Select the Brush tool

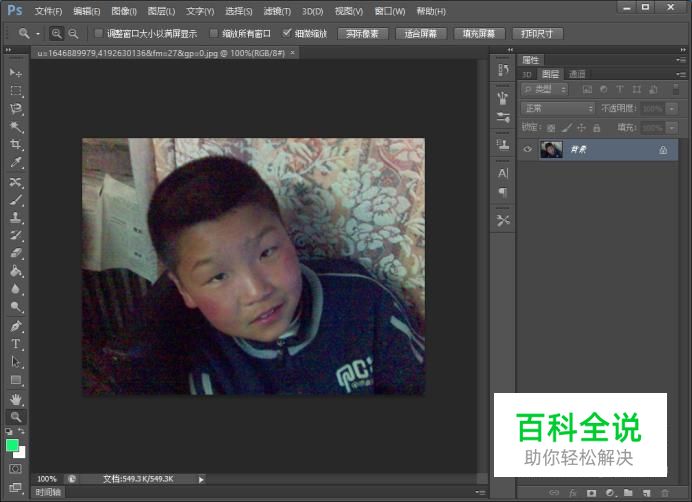pos(16,200)
